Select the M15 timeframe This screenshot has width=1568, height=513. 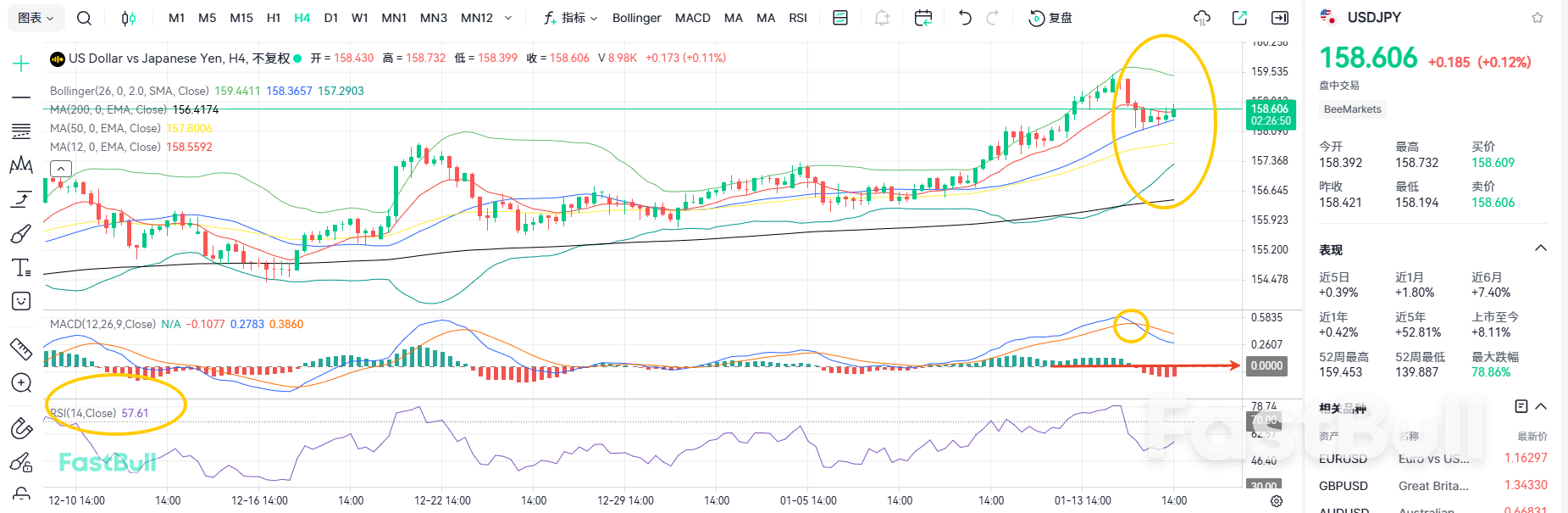tap(241, 18)
